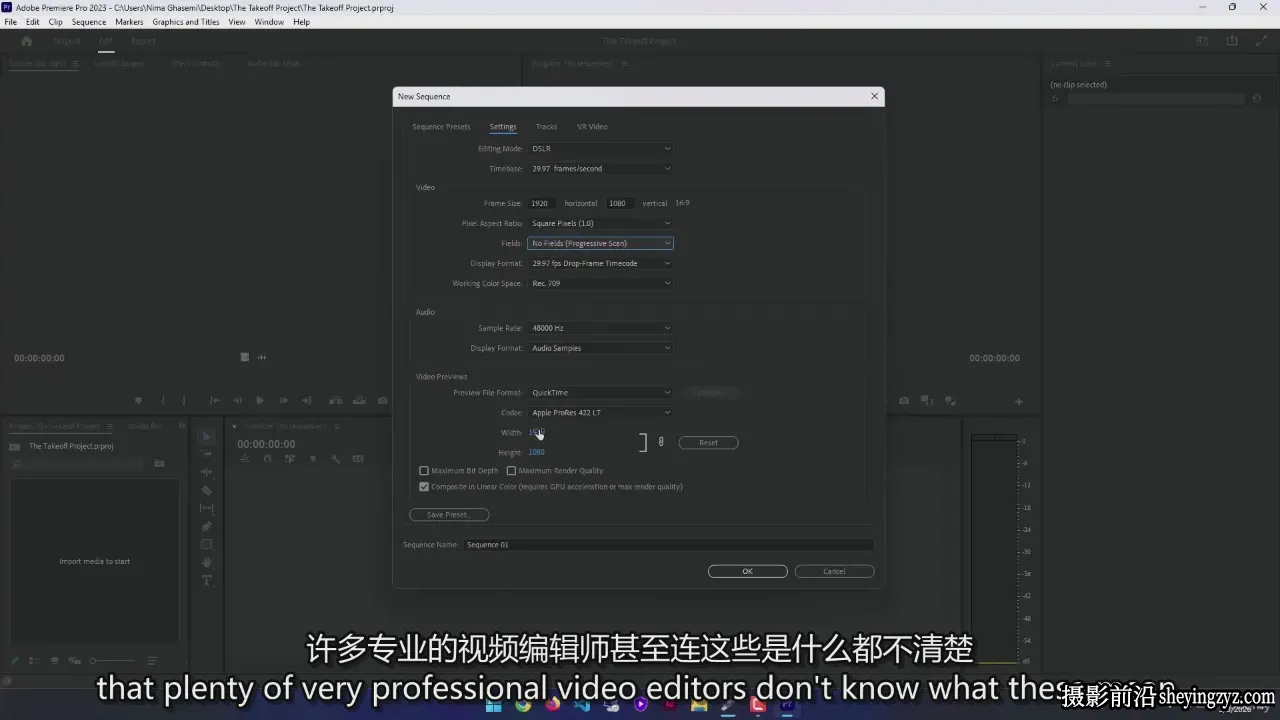The width and height of the screenshot is (1280, 720).
Task: Open the Editing Mode dropdown
Action: [x=600, y=149]
